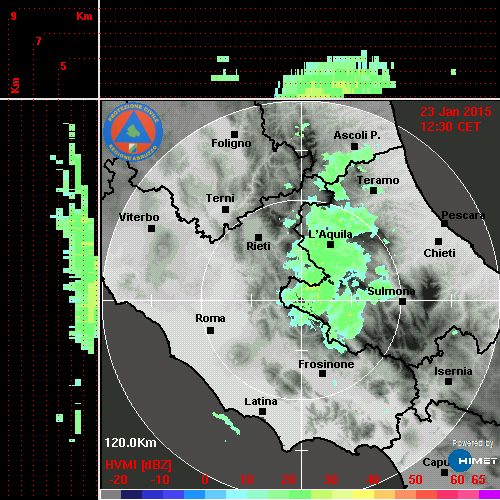Click the 23 Jan 2015 date stamp
Image resolution: width=500 pixels, height=500 pixels.
pos(456,112)
